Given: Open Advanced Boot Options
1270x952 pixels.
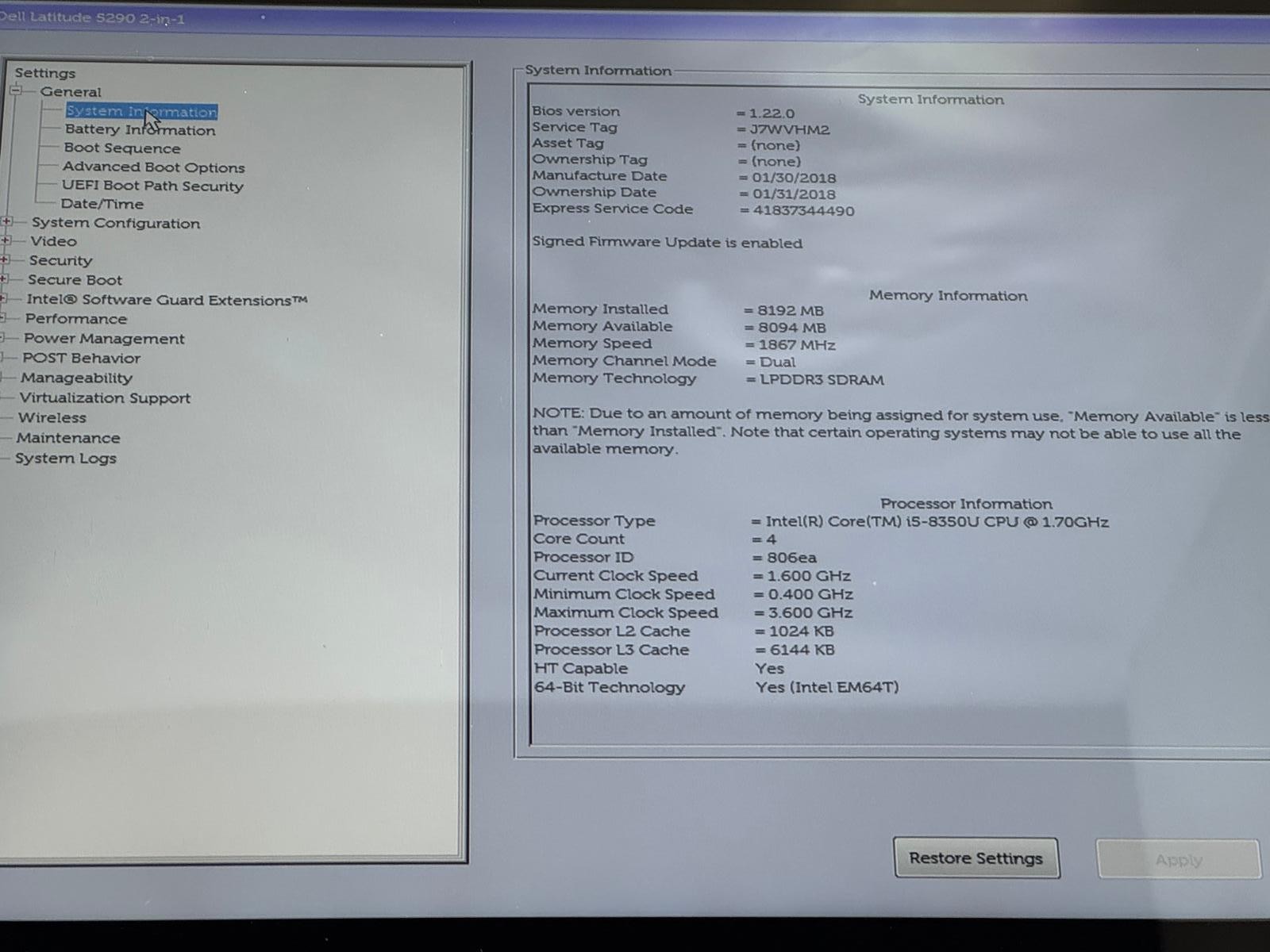Looking at the screenshot, I should pyautogui.click(x=154, y=167).
